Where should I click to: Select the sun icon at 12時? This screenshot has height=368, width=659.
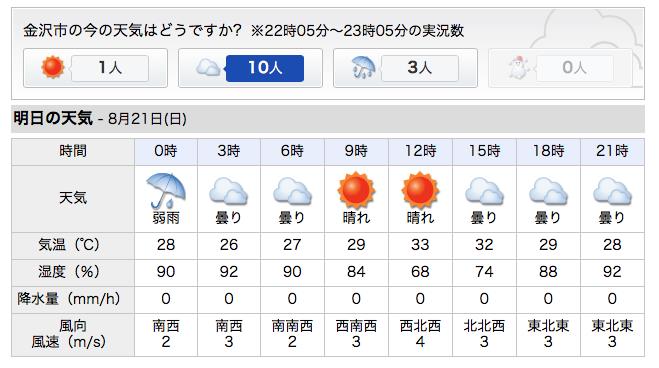point(420,190)
